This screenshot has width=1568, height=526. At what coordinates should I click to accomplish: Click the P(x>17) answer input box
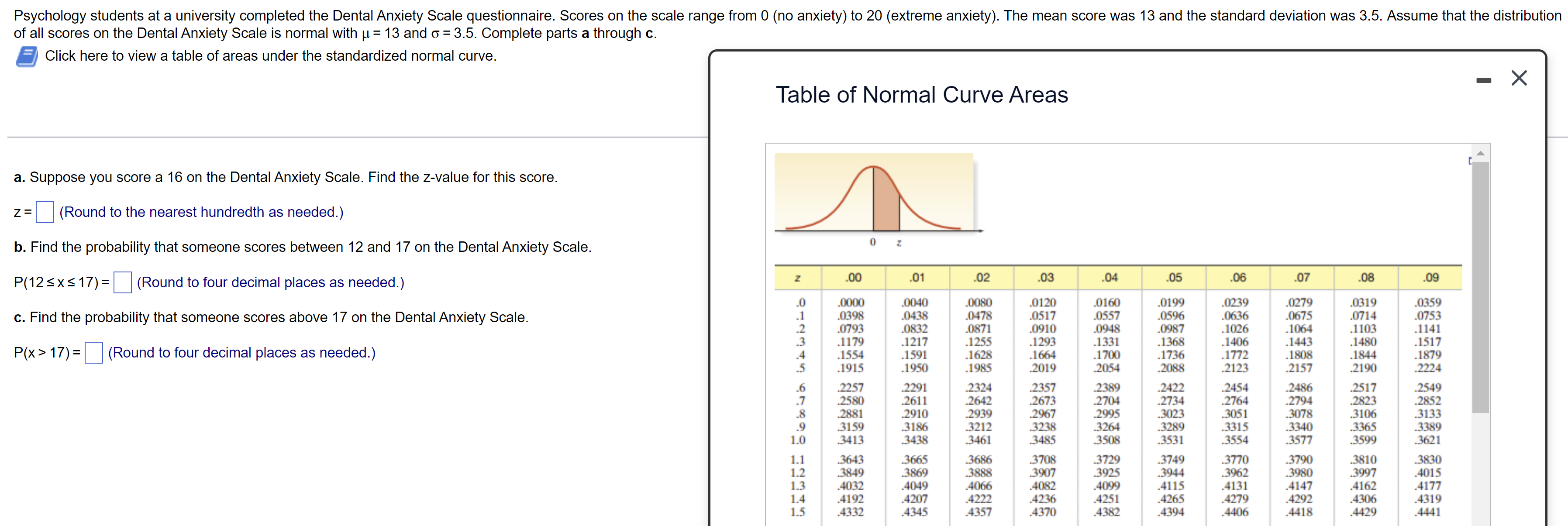tap(94, 353)
